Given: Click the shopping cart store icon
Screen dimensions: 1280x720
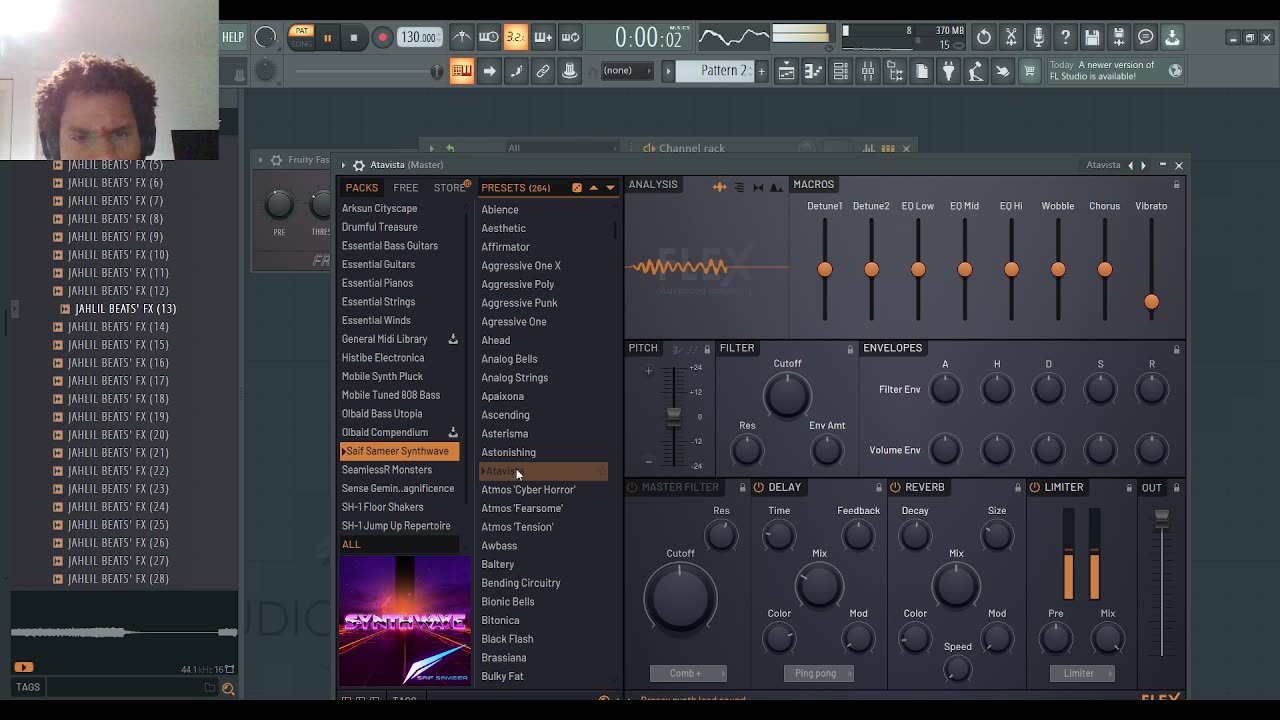Looking at the screenshot, I should coord(1029,71).
